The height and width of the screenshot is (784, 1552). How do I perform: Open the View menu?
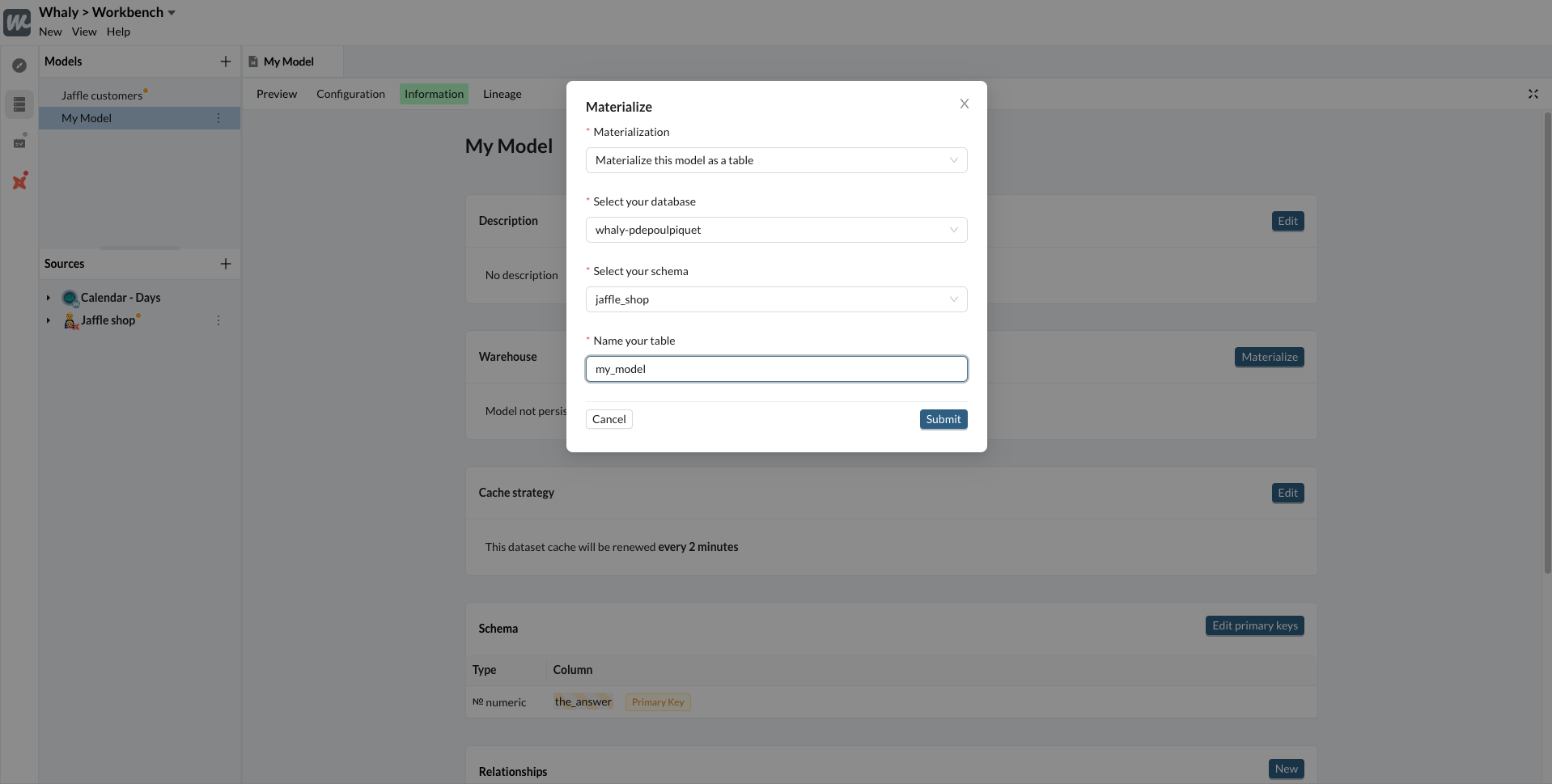click(84, 32)
